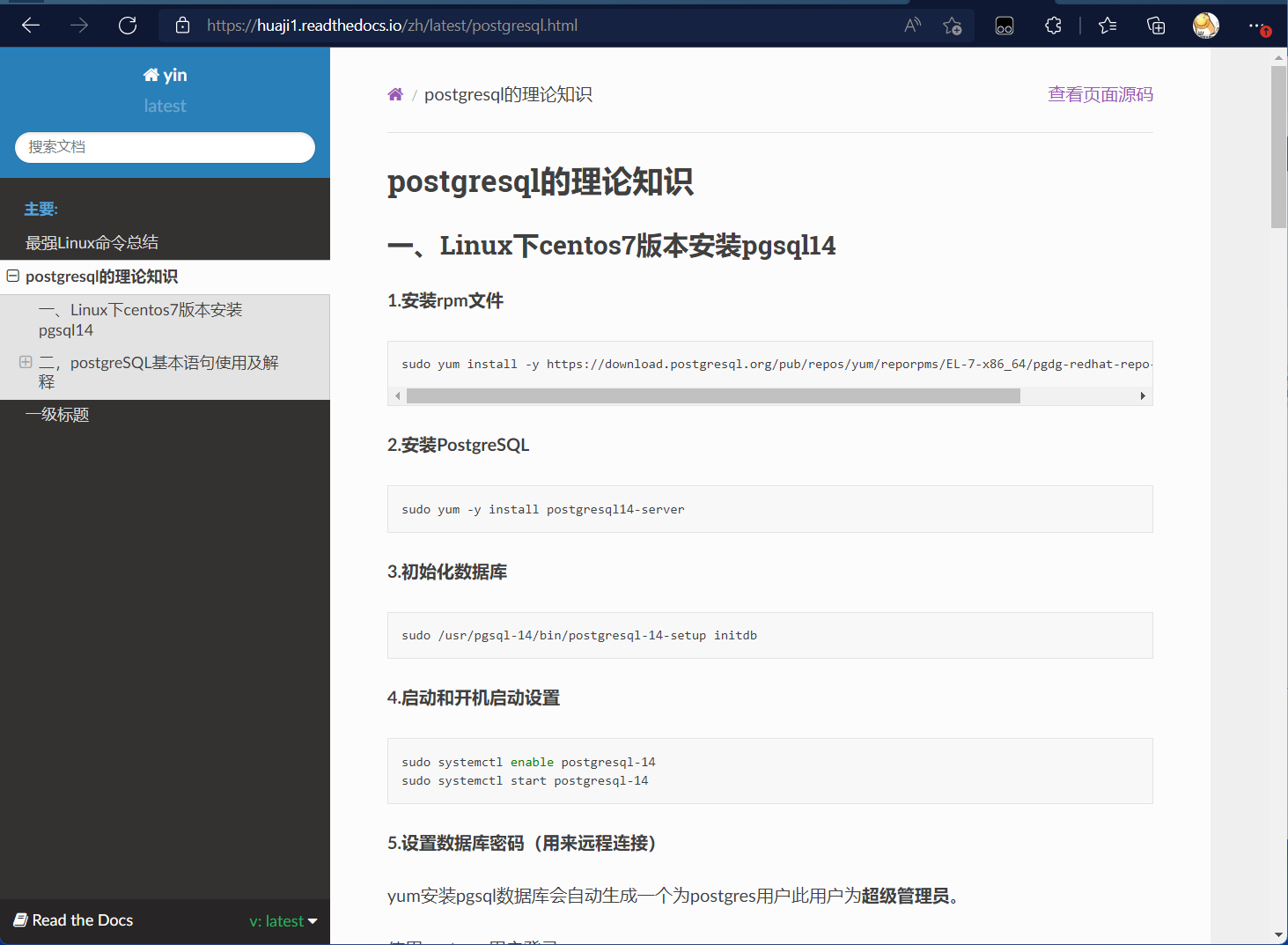The width and height of the screenshot is (1288, 945).
Task: Click the latest version text under yin
Action: 165,106
